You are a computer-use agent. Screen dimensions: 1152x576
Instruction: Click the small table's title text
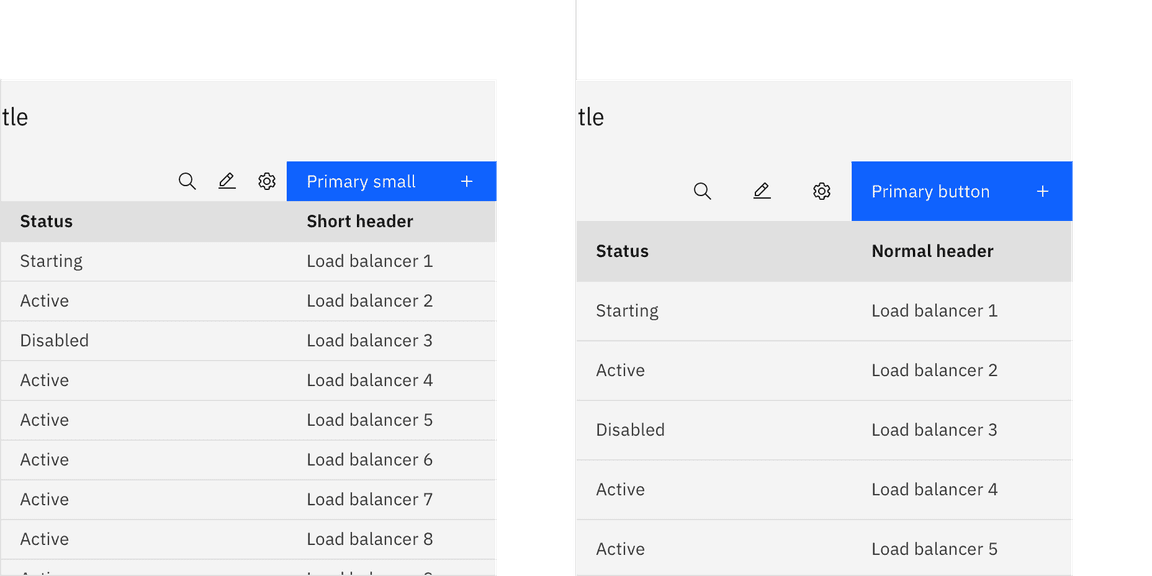tap(16, 117)
